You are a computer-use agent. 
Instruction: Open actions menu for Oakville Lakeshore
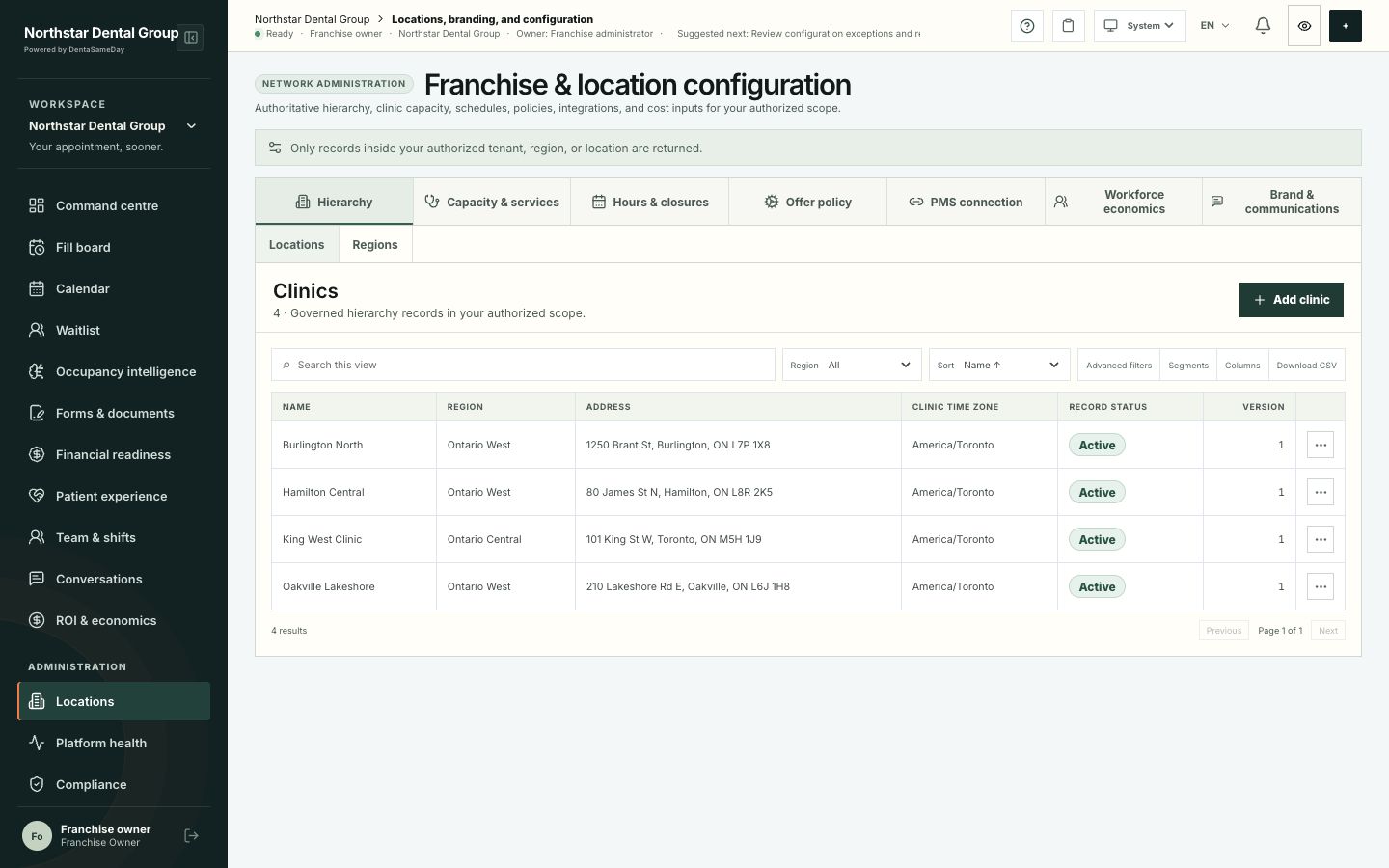click(1321, 586)
